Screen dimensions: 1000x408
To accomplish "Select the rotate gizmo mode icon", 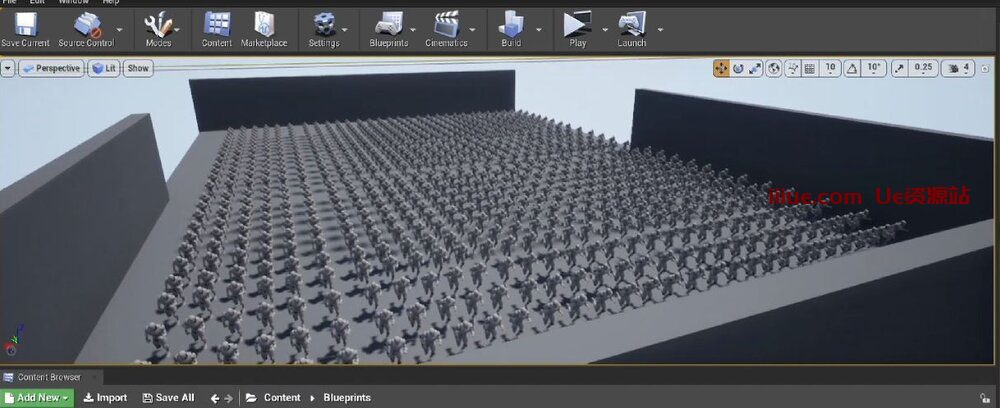I will pyautogui.click(x=738, y=68).
